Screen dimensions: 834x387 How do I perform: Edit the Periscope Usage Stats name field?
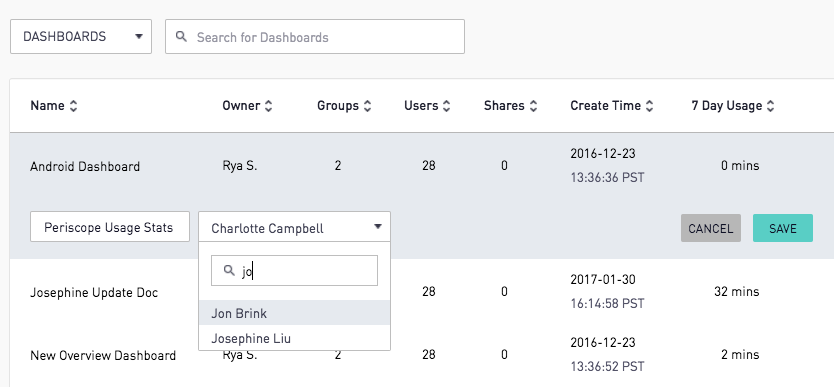pos(110,227)
